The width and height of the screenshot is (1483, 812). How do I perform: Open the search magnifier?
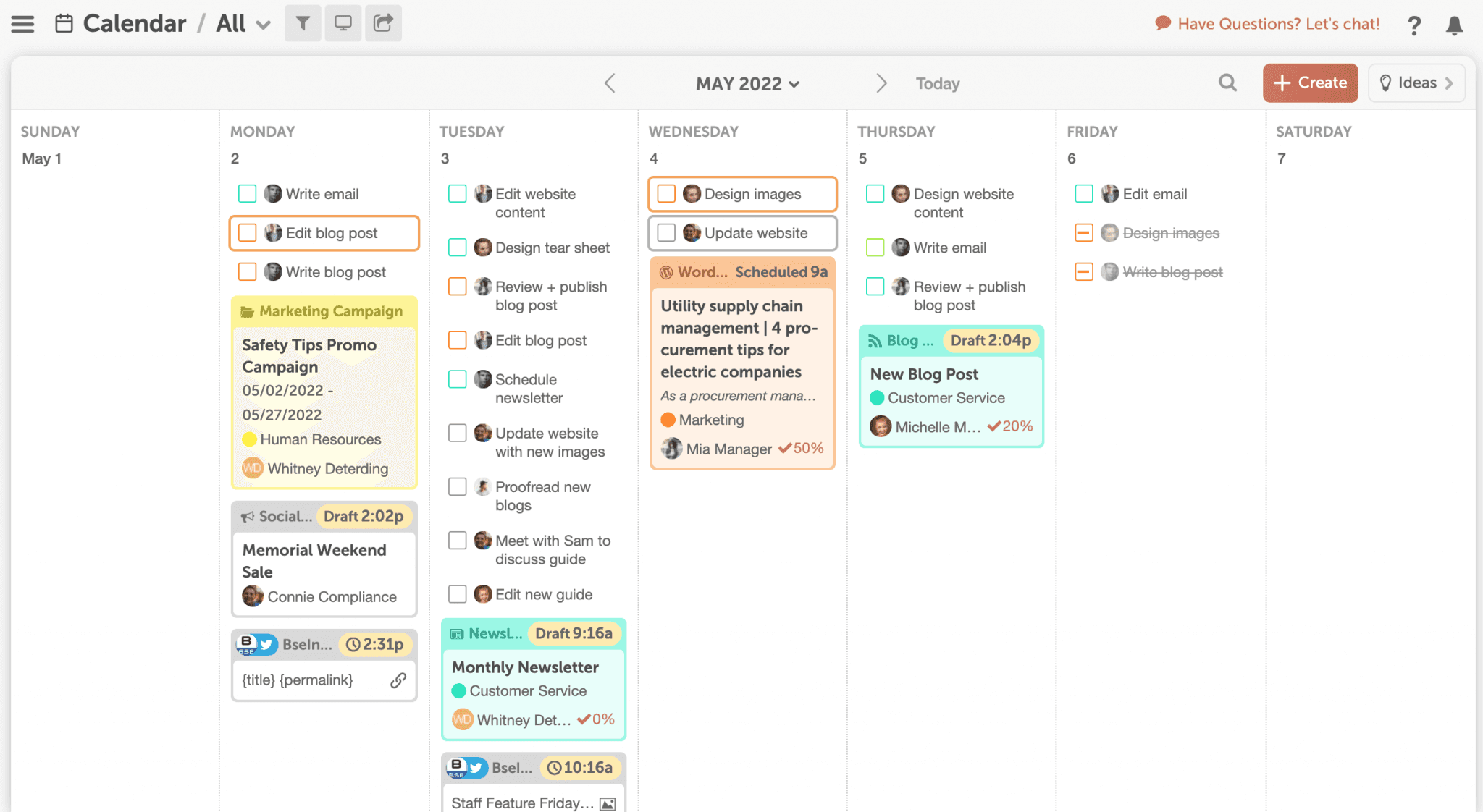(x=1227, y=83)
